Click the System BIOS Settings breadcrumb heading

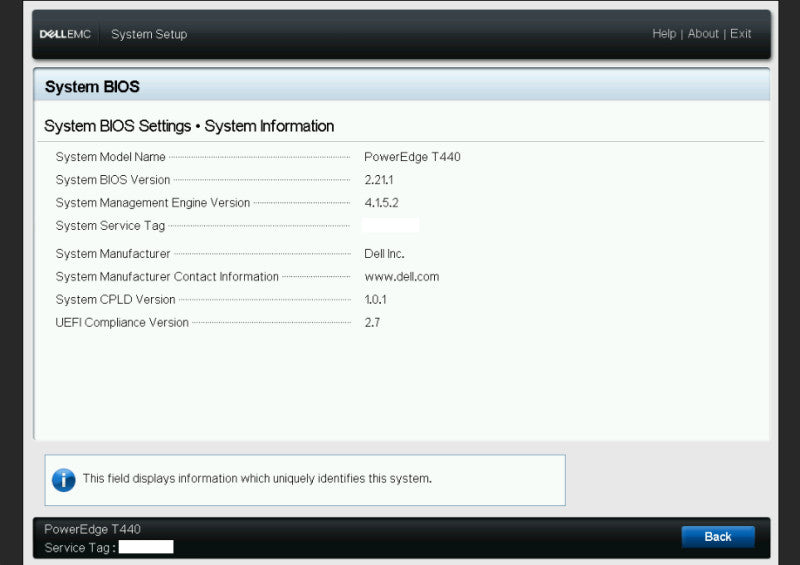pyautogui.click(x=189, y=126)
